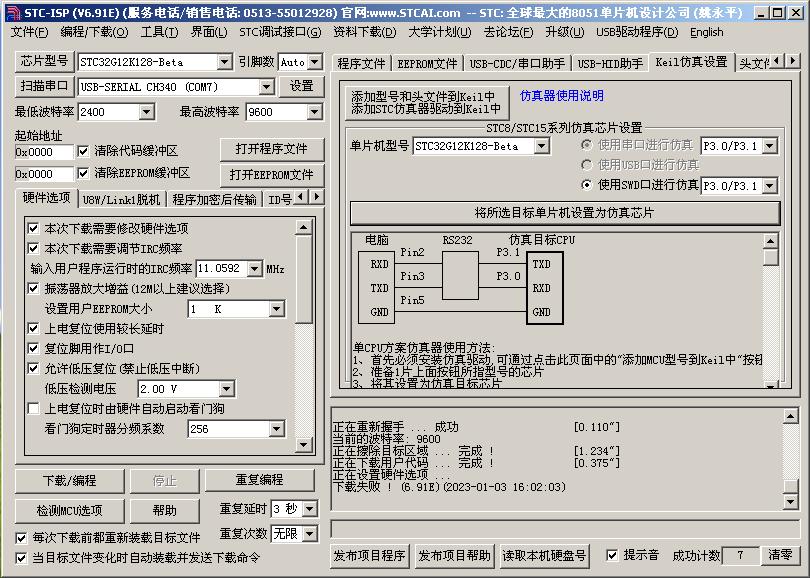Click right arrow to scroll hardware option tabs
Viewport: 810px width, 578px height.
[317, 196]
